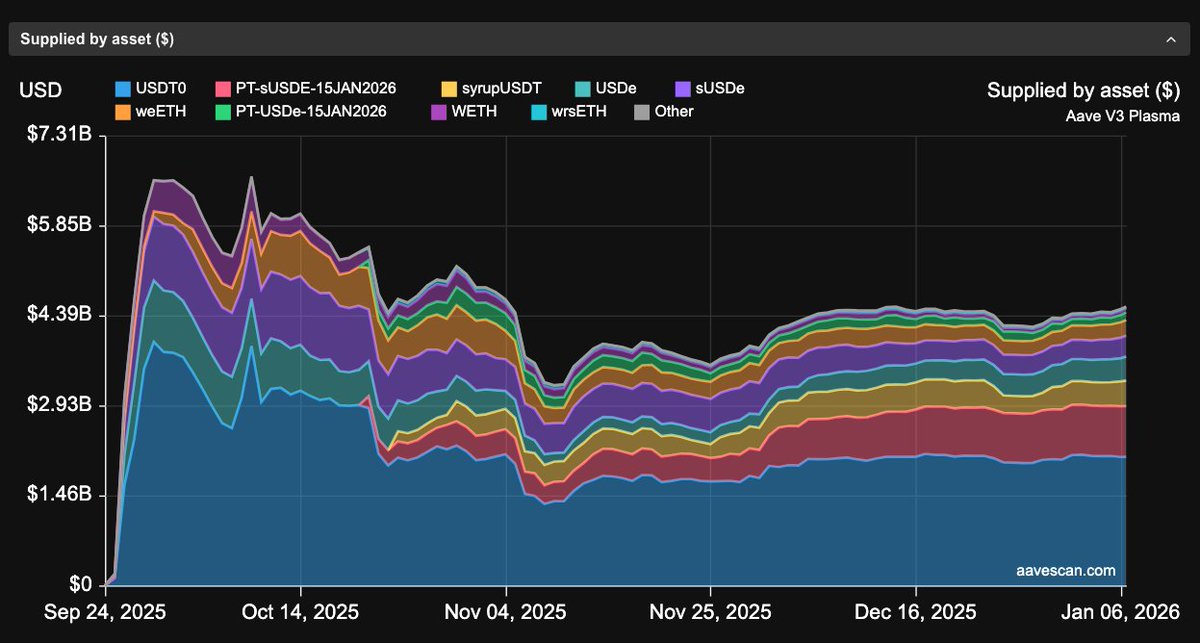Toggle the sUSDe purple legend swatch
1200x643 pixels.
tap(684, 89)
